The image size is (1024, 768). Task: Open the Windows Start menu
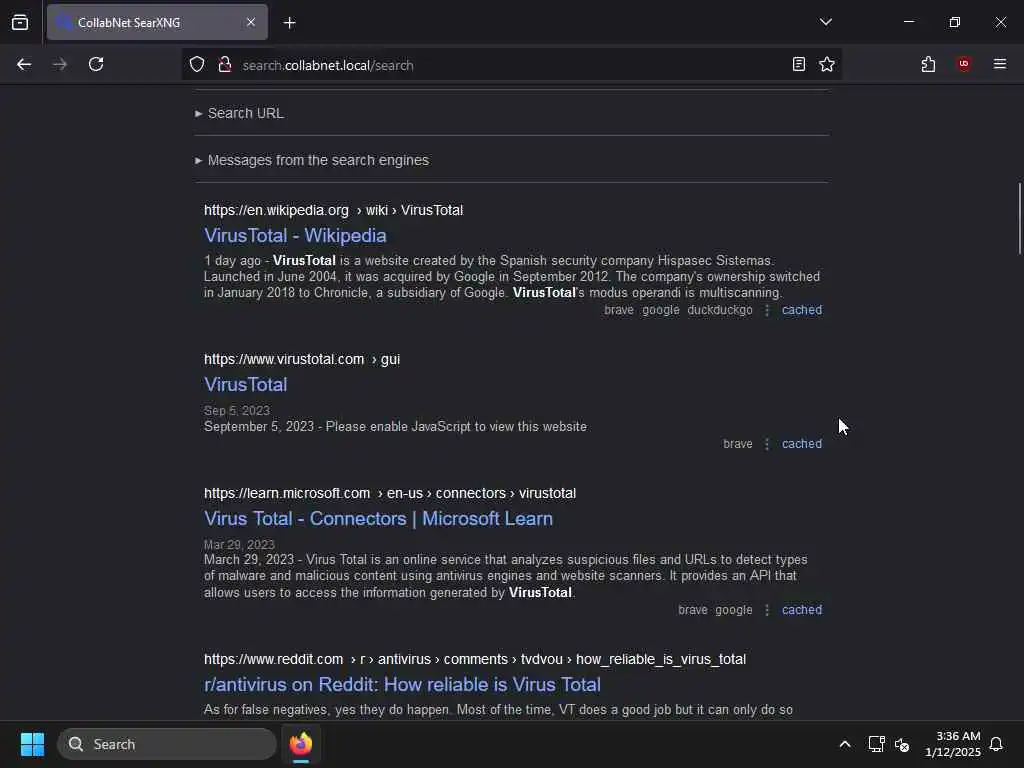pyautogui.click(x=32, y=744)
